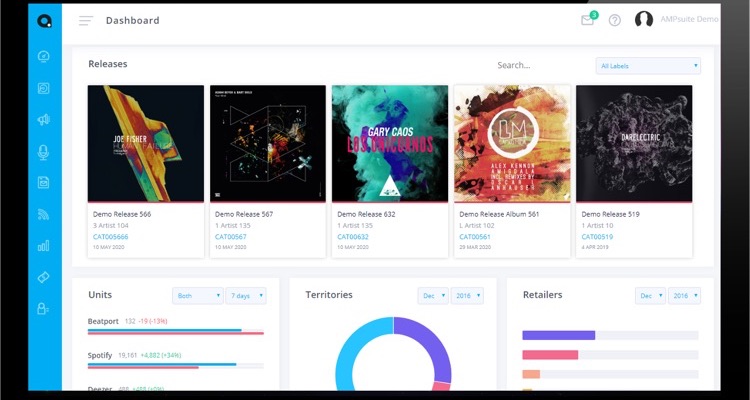Select the 'Demo Release 566' title
The height and width of the screenshot is (400, 750).
coord(122,214)
